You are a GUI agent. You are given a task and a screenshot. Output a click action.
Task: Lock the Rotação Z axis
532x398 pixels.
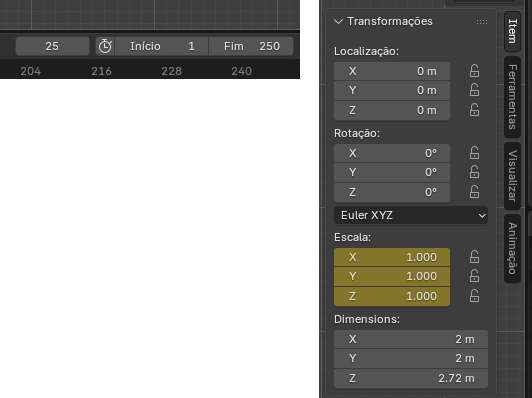click(474, 192)
